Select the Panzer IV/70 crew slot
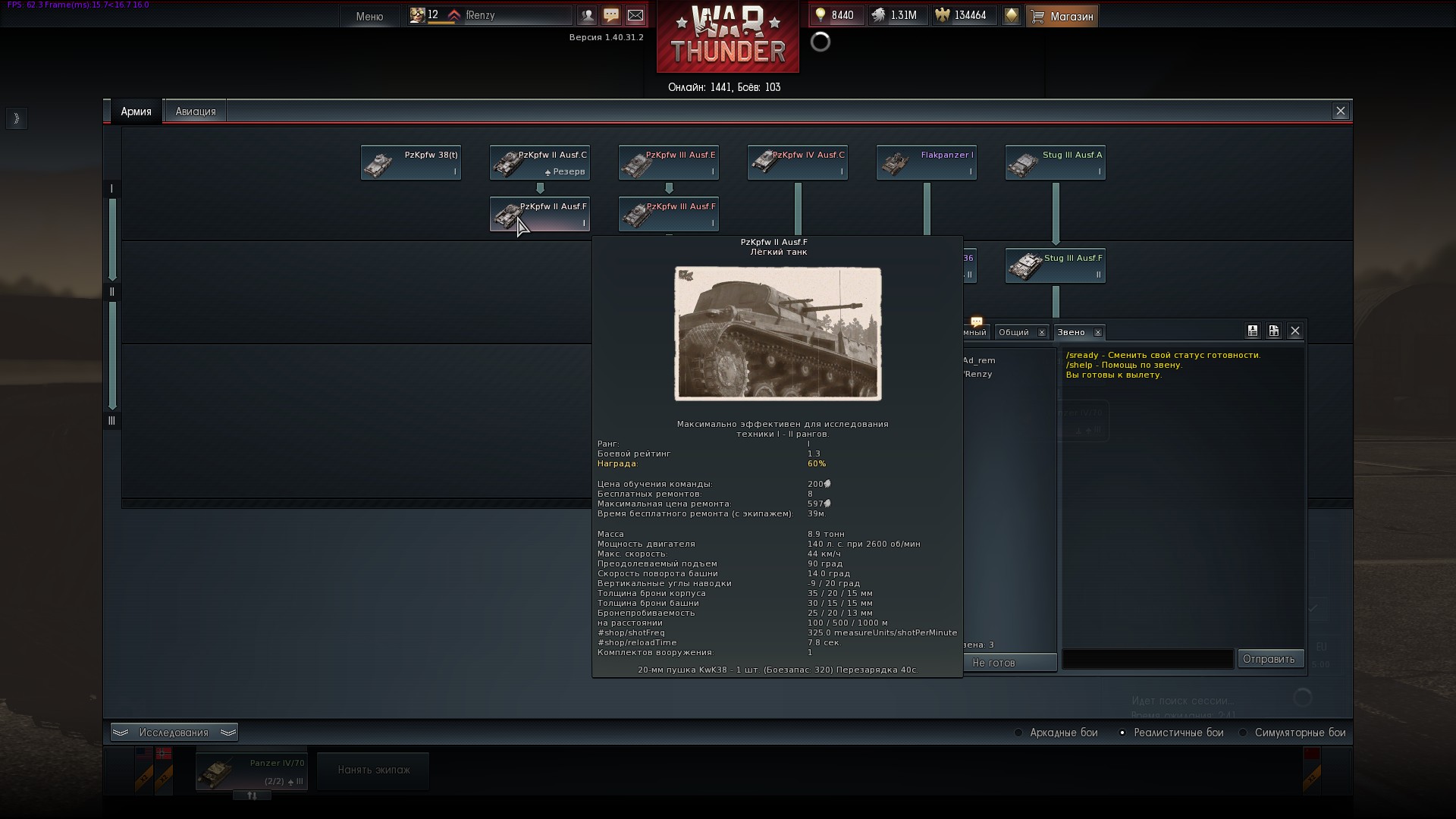Image resolution: width=1456 pixels, height=819 pixels. 252,771
